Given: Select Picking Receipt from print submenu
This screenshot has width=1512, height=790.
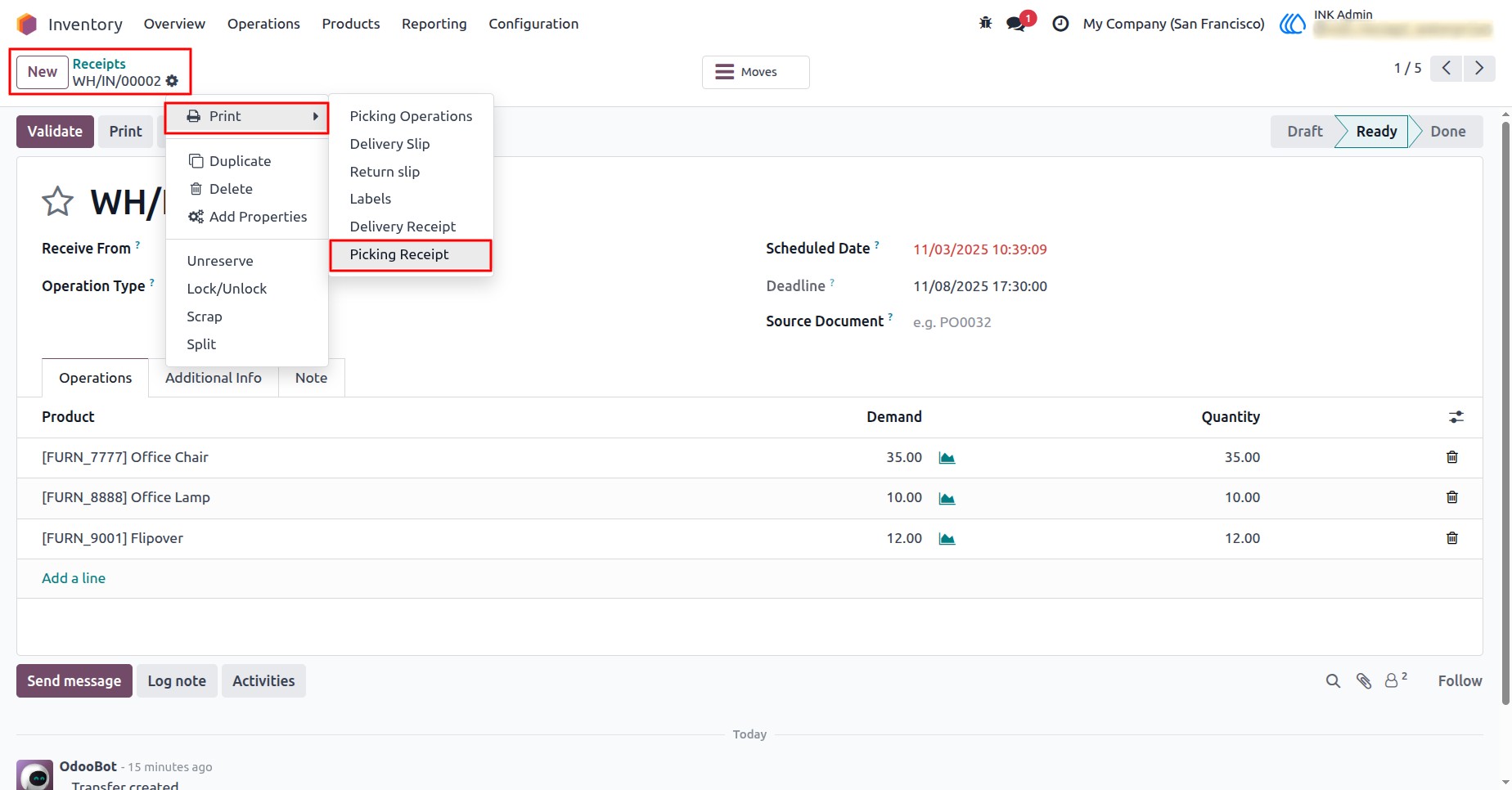Looking at the screenshot, I should [411, 255].
